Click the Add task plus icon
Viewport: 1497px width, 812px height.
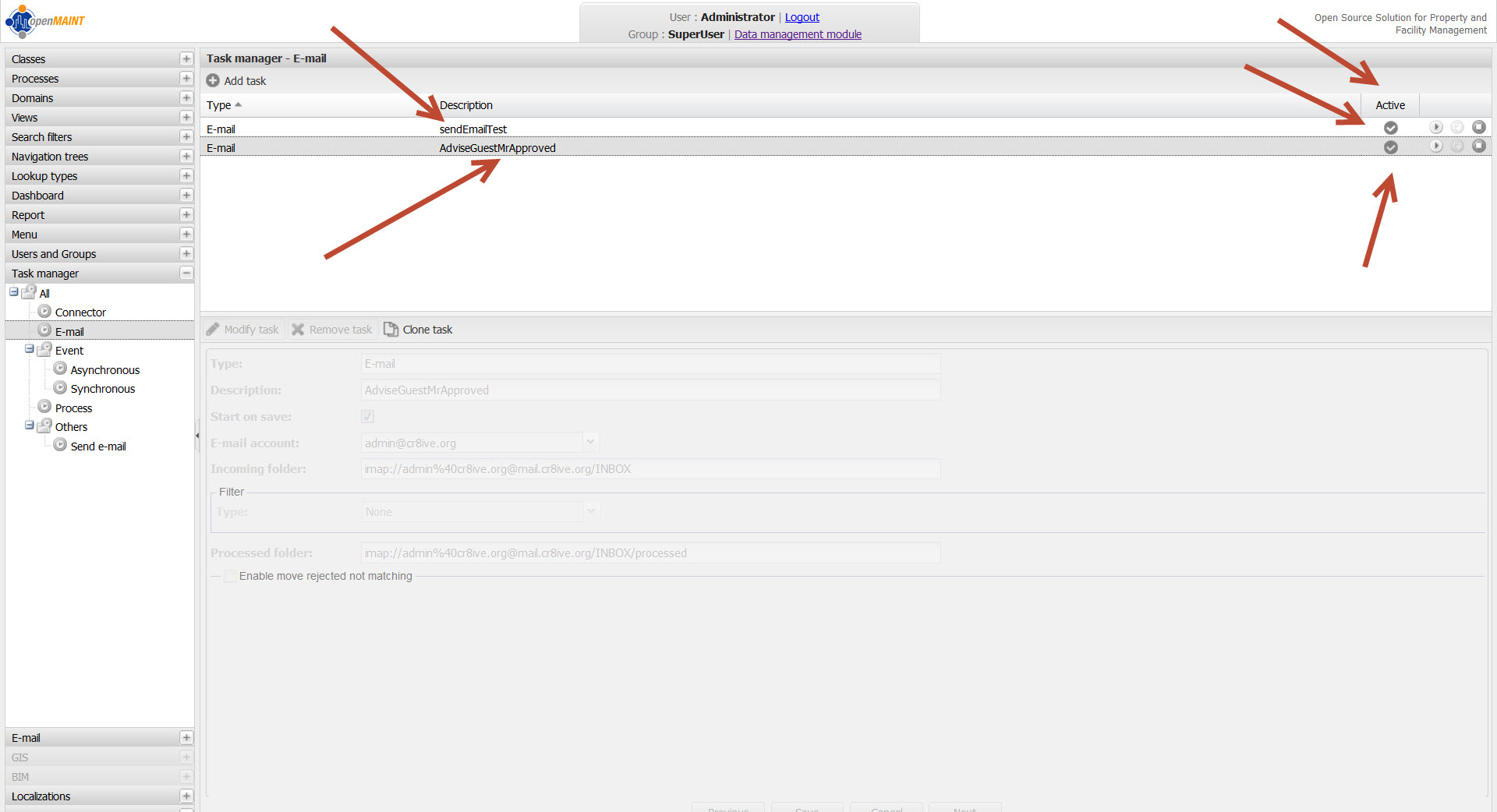pos(213,81)
